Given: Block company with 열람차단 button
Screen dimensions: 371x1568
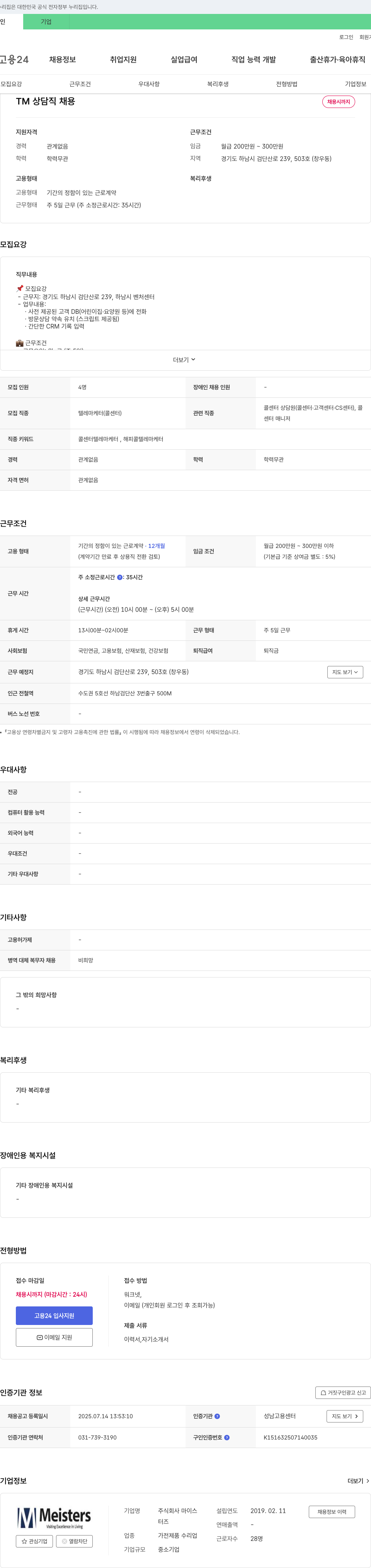Looking at the screenshot, I should point(74,1541).
